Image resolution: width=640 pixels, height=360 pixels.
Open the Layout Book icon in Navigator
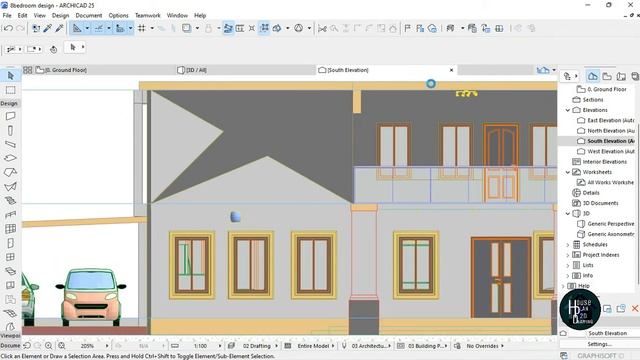[621, 76]
